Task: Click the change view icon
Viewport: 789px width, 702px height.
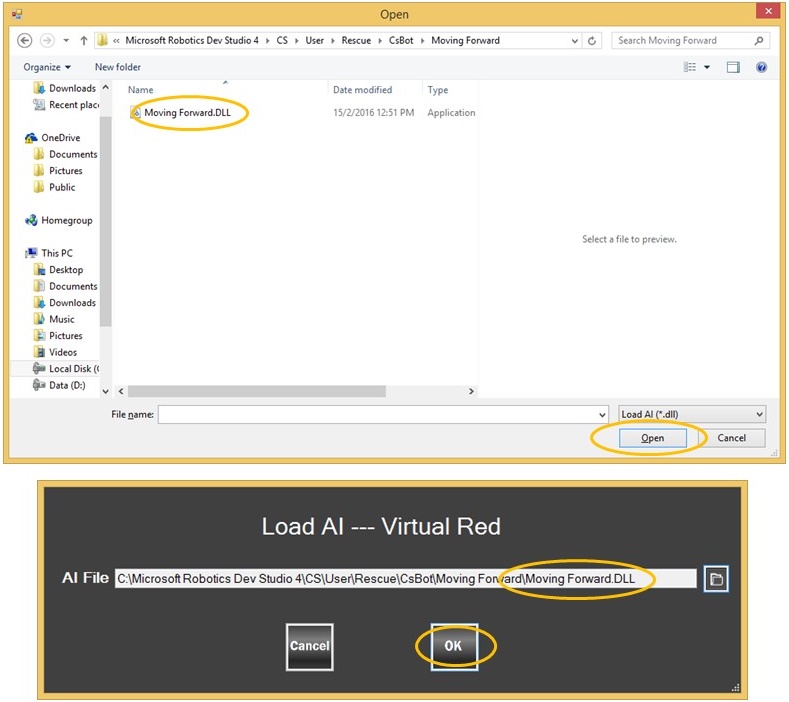Action: (690, 67)
